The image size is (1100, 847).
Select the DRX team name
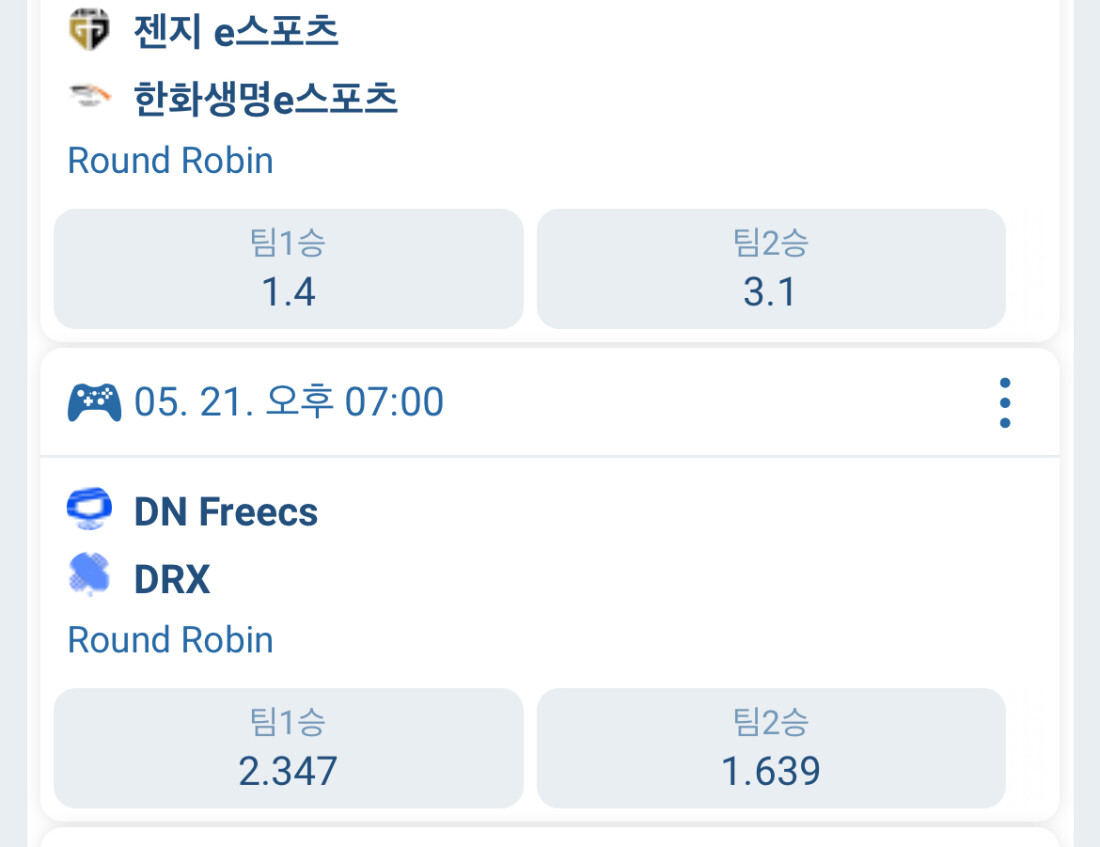coord(172,580)
